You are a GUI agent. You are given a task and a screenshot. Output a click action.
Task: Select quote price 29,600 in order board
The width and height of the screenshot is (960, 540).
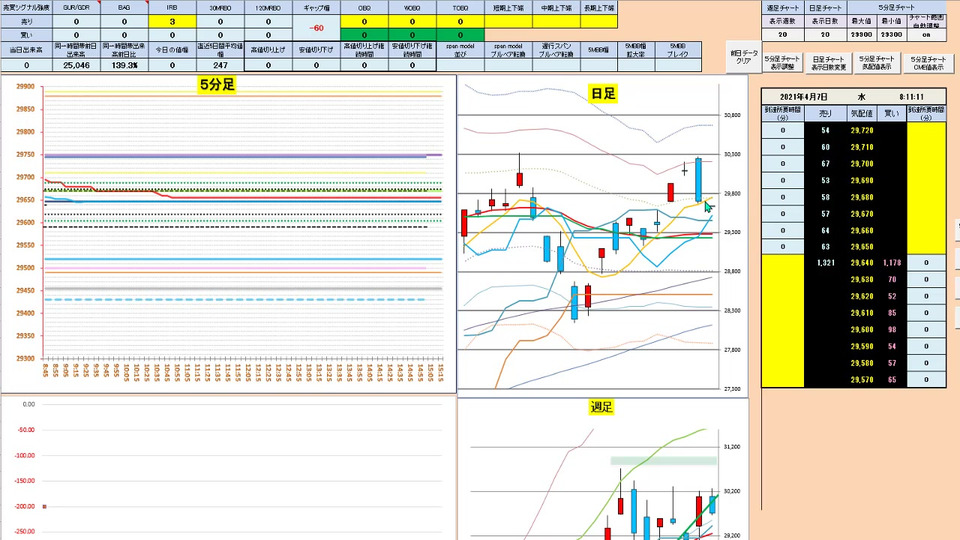click(x=861, y=330)
